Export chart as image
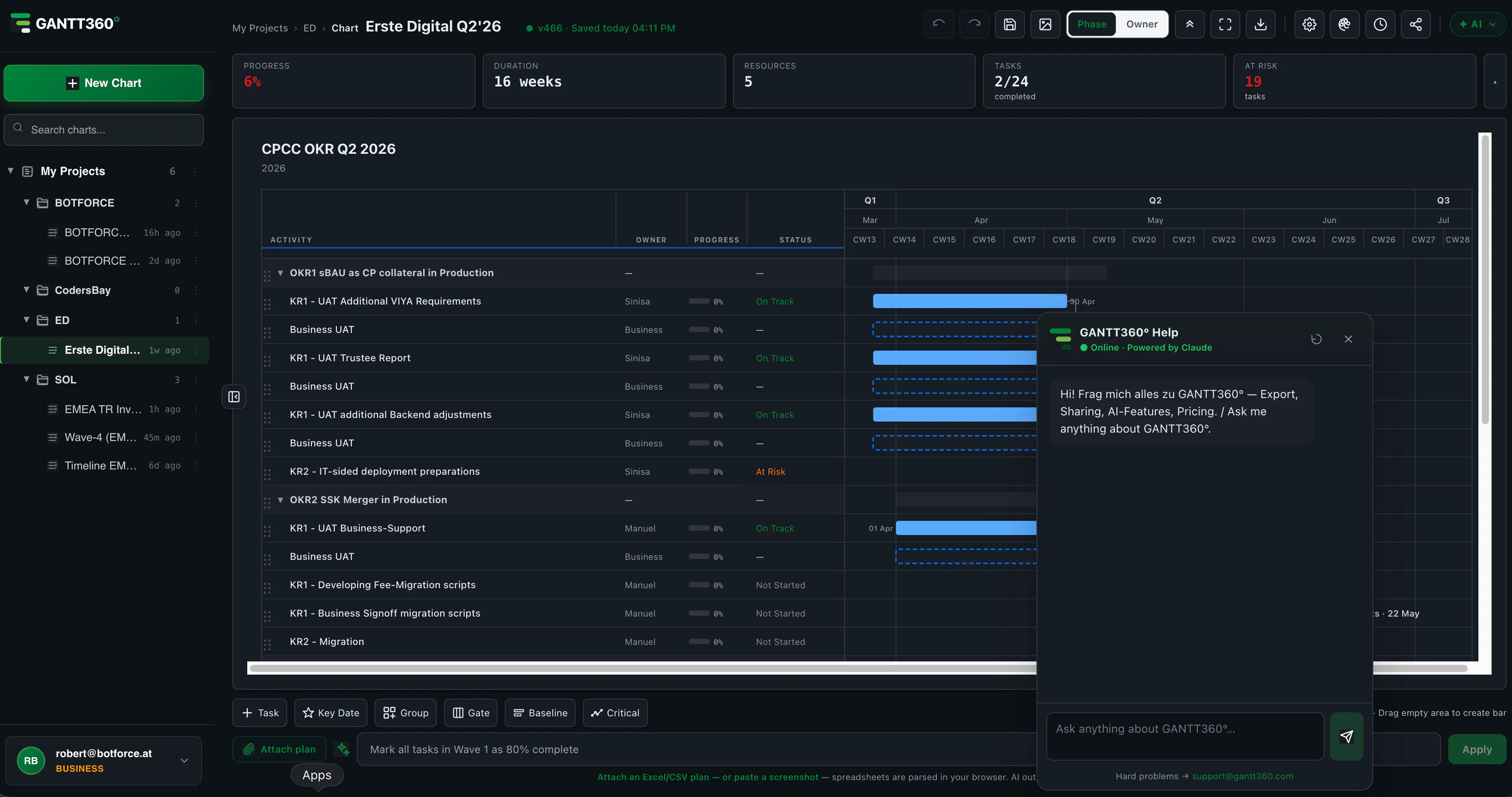The image size is (1512, 797). (1045, 24)
